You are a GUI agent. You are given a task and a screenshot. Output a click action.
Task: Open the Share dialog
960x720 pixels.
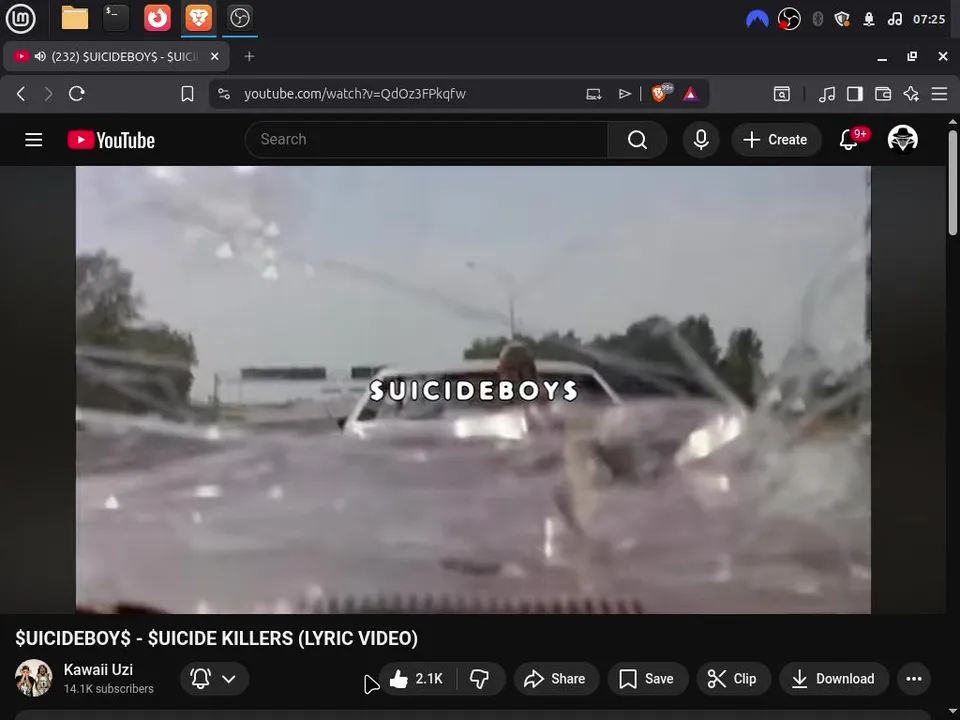(x=556, y=678)
